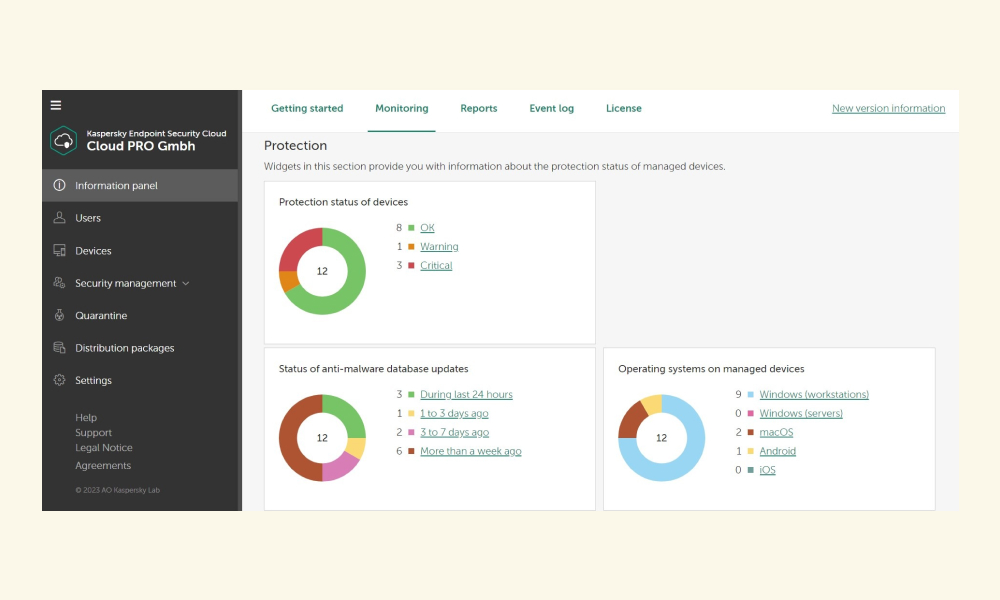The width and height of the screenshot is (1000, 600).
Task: Click the red swatch beside Critical
Action: (x=411, y=265)
